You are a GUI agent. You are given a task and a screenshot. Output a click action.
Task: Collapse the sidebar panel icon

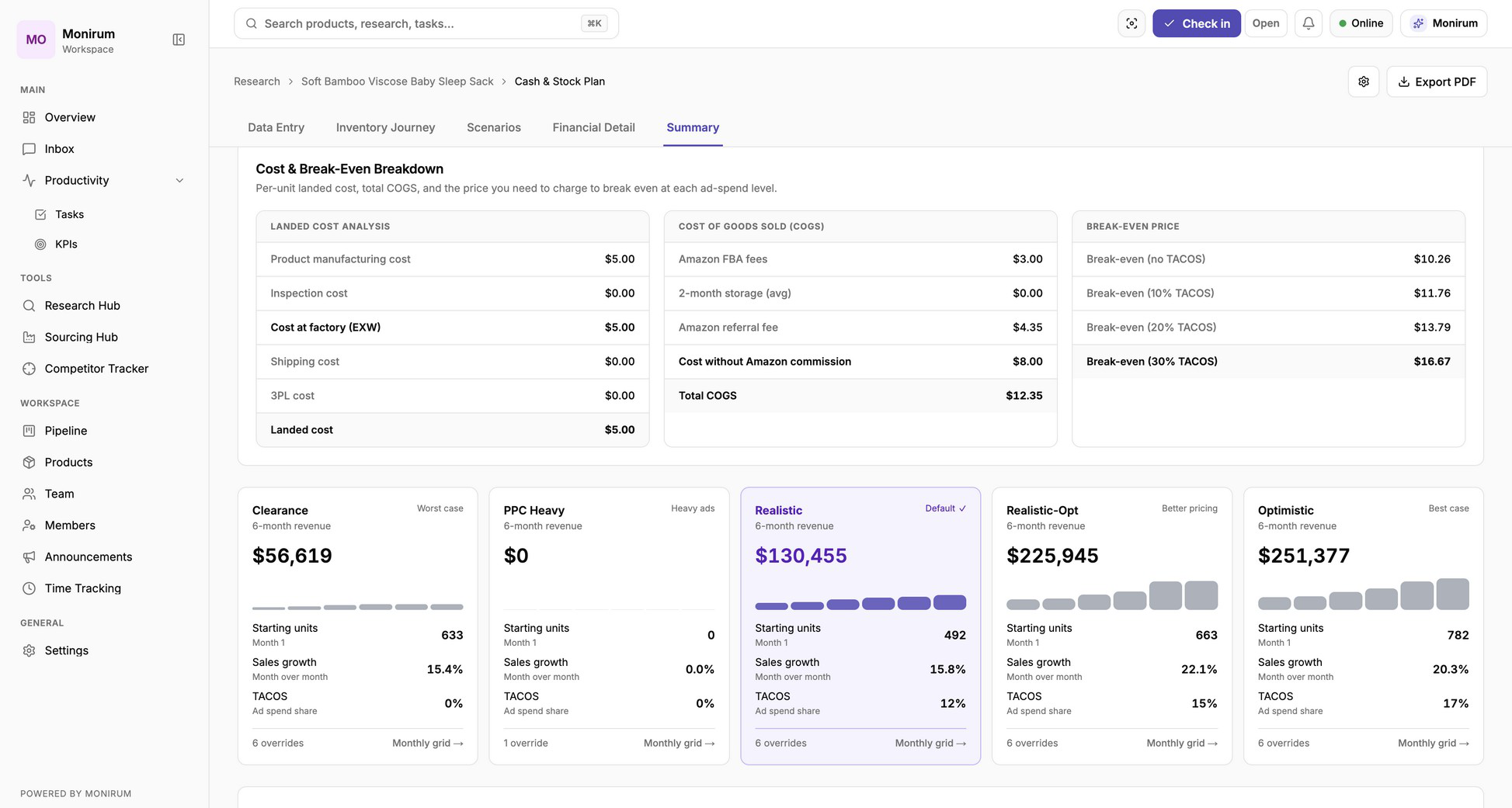tap(179, 40)
